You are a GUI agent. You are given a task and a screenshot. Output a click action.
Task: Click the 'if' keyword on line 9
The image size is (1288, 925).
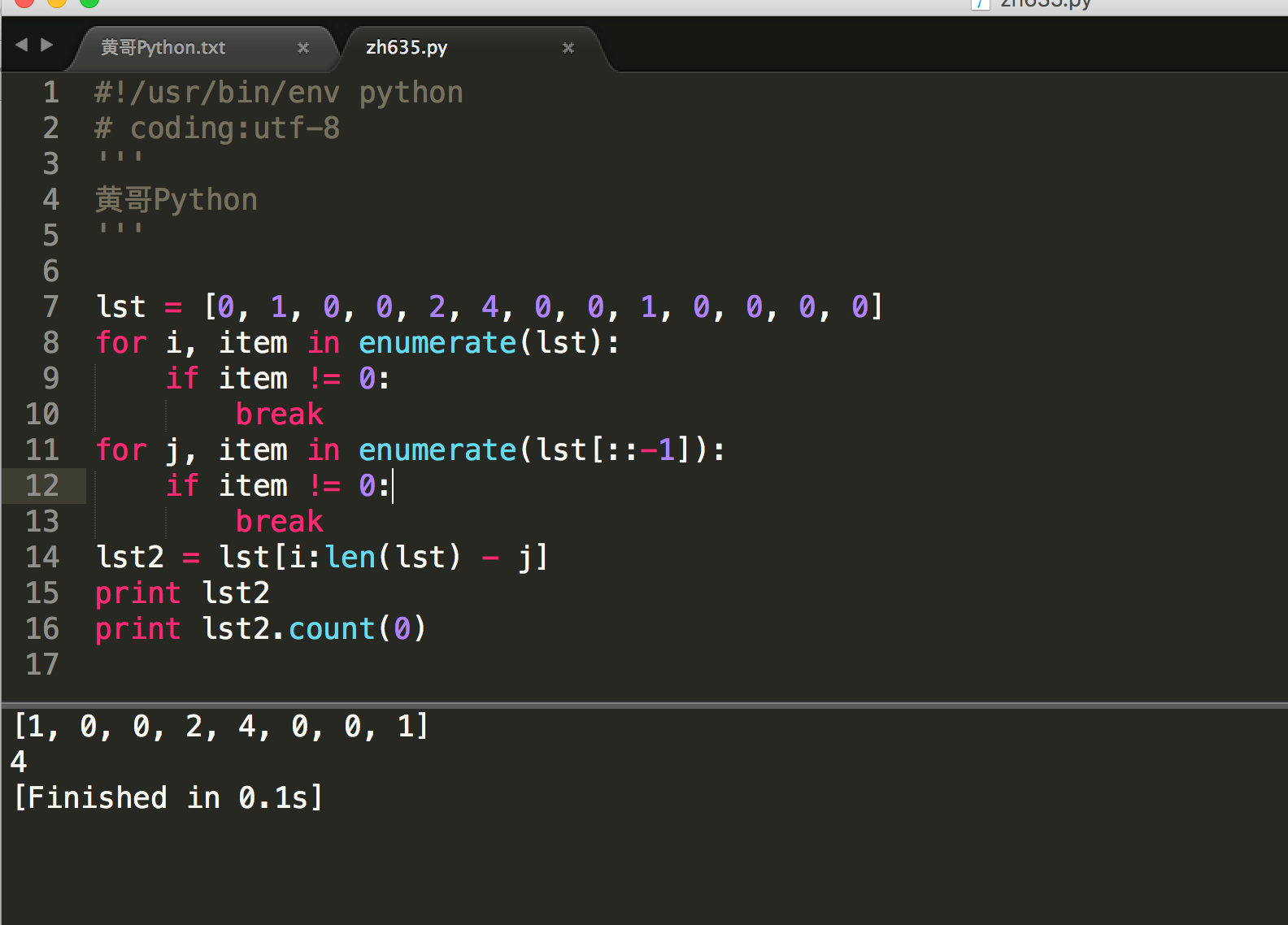point(182,378)
